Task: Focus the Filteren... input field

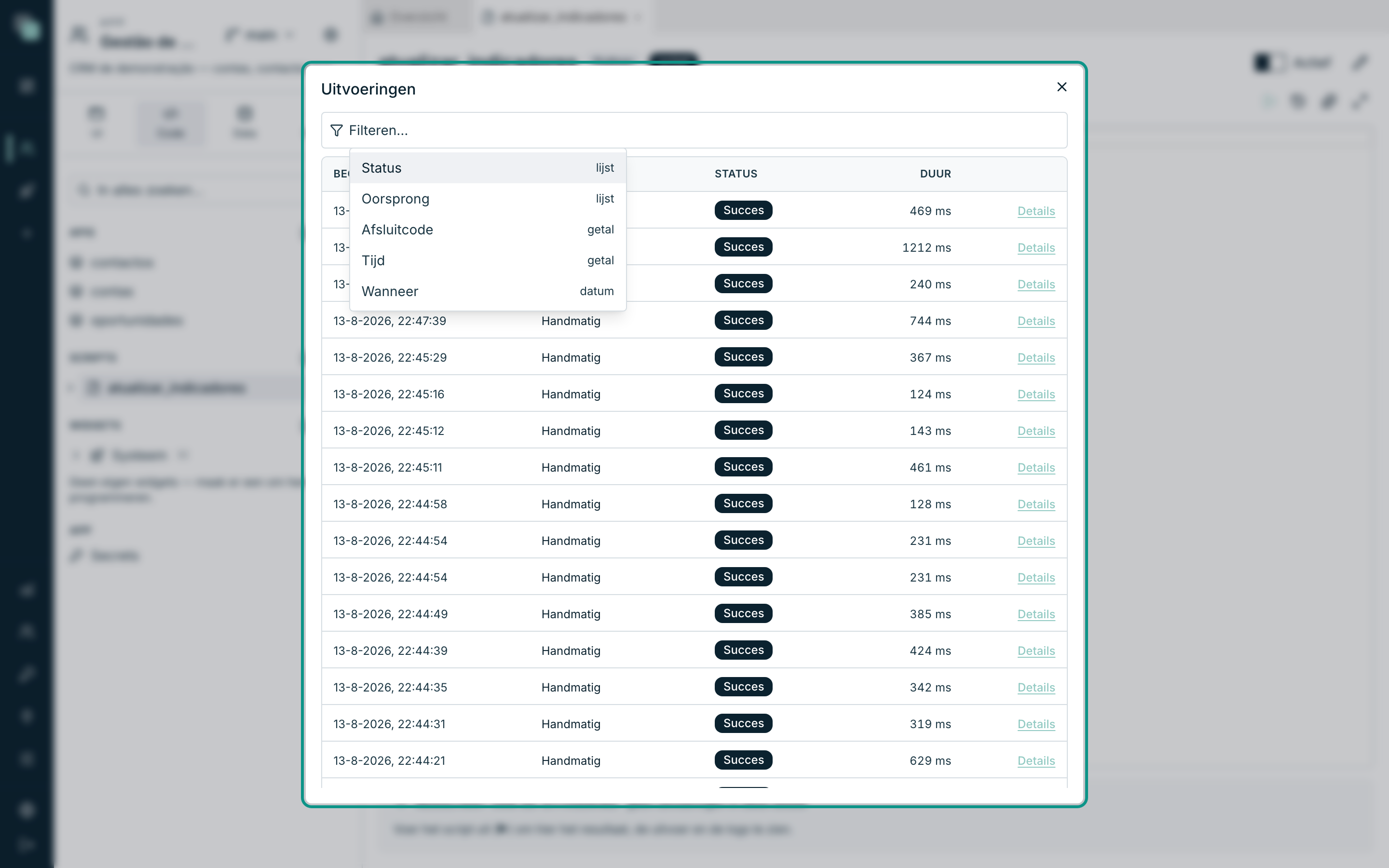Action: (x=694, y=130)
